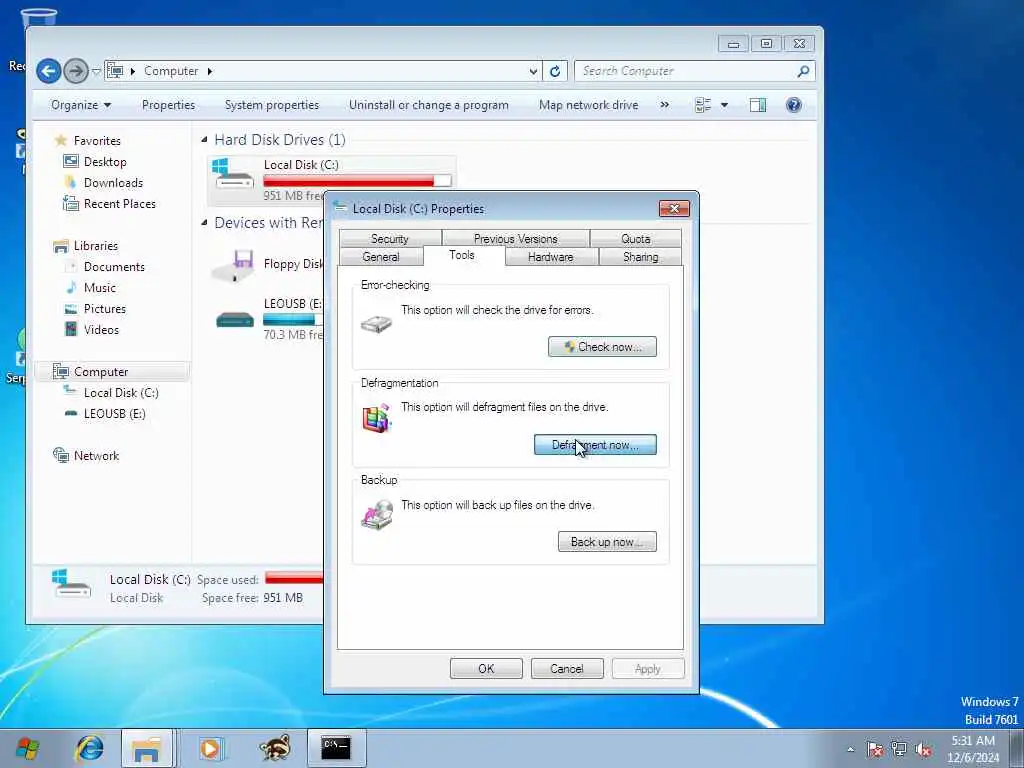This screenshot has width=1024, height=768.
Task: Click the Floppy Disk drive icon
Action: pos(234,264)
